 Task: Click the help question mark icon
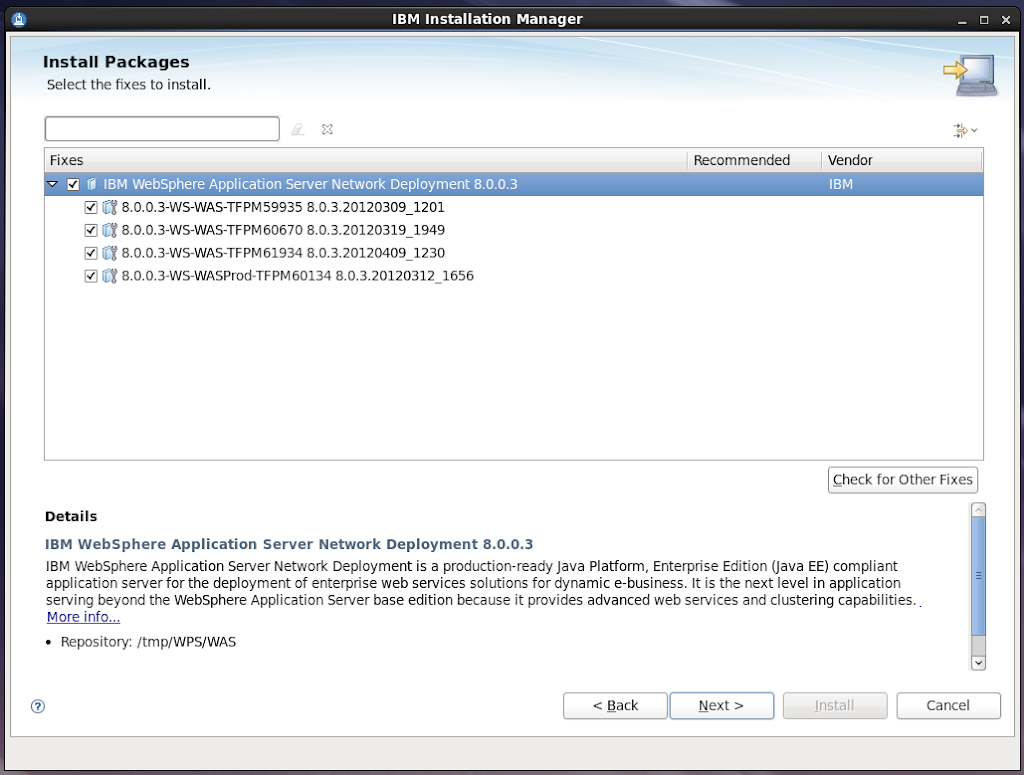coord(38,706)
